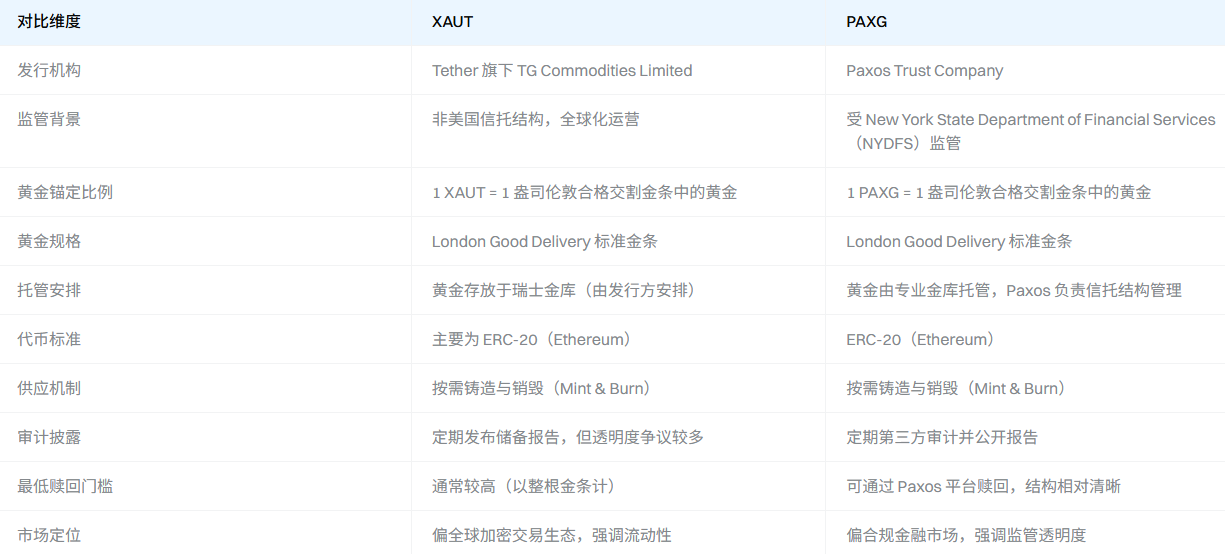
Task: Click the Paxos Trust Company cell
Action: (x=924, y=70)
